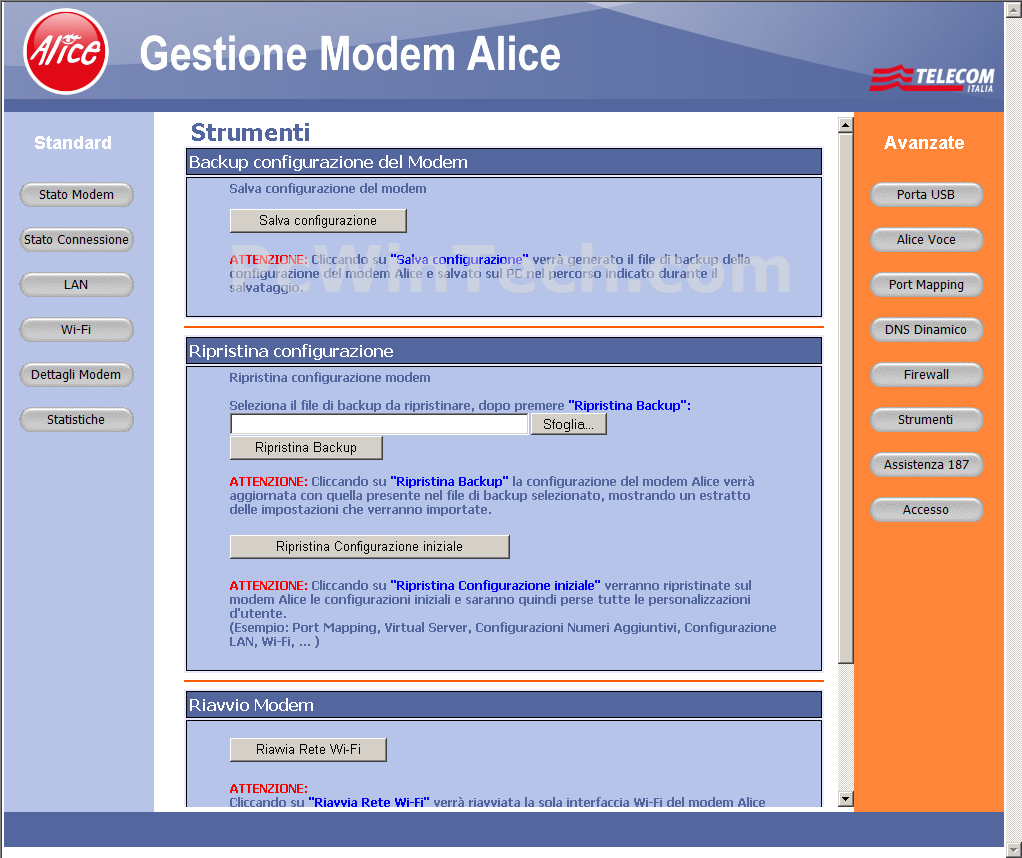Click inner scrollbar down arrow
This screenshot has height=858, width=1022.
pos(845,798)
